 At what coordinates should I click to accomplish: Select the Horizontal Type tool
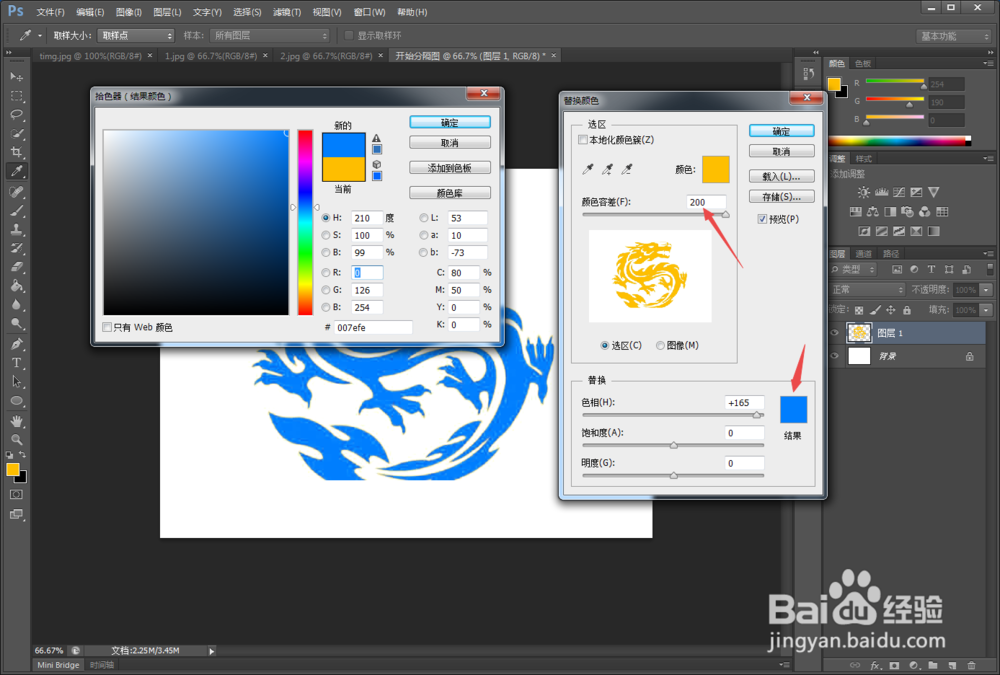click(17, 363)
